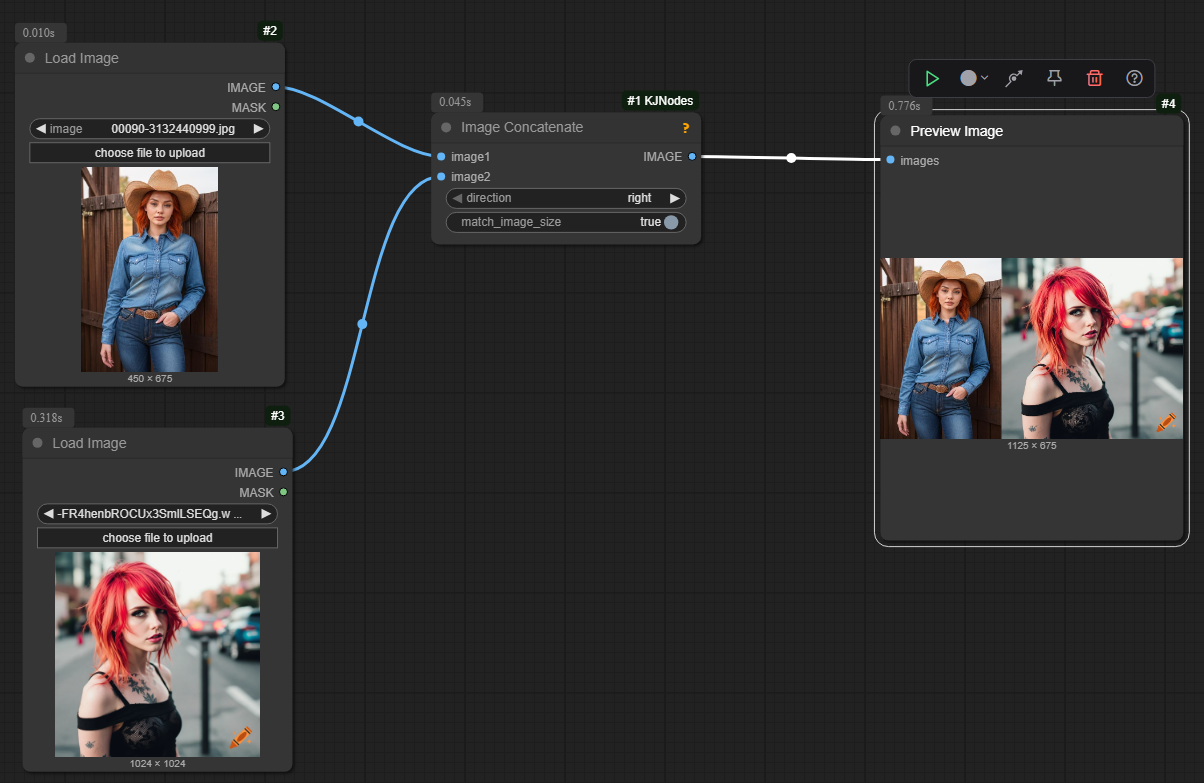This screenshot has width=1204, height=783.
Task: Click concatenated preview in Preview Image node
Action: pos(1031,348)
